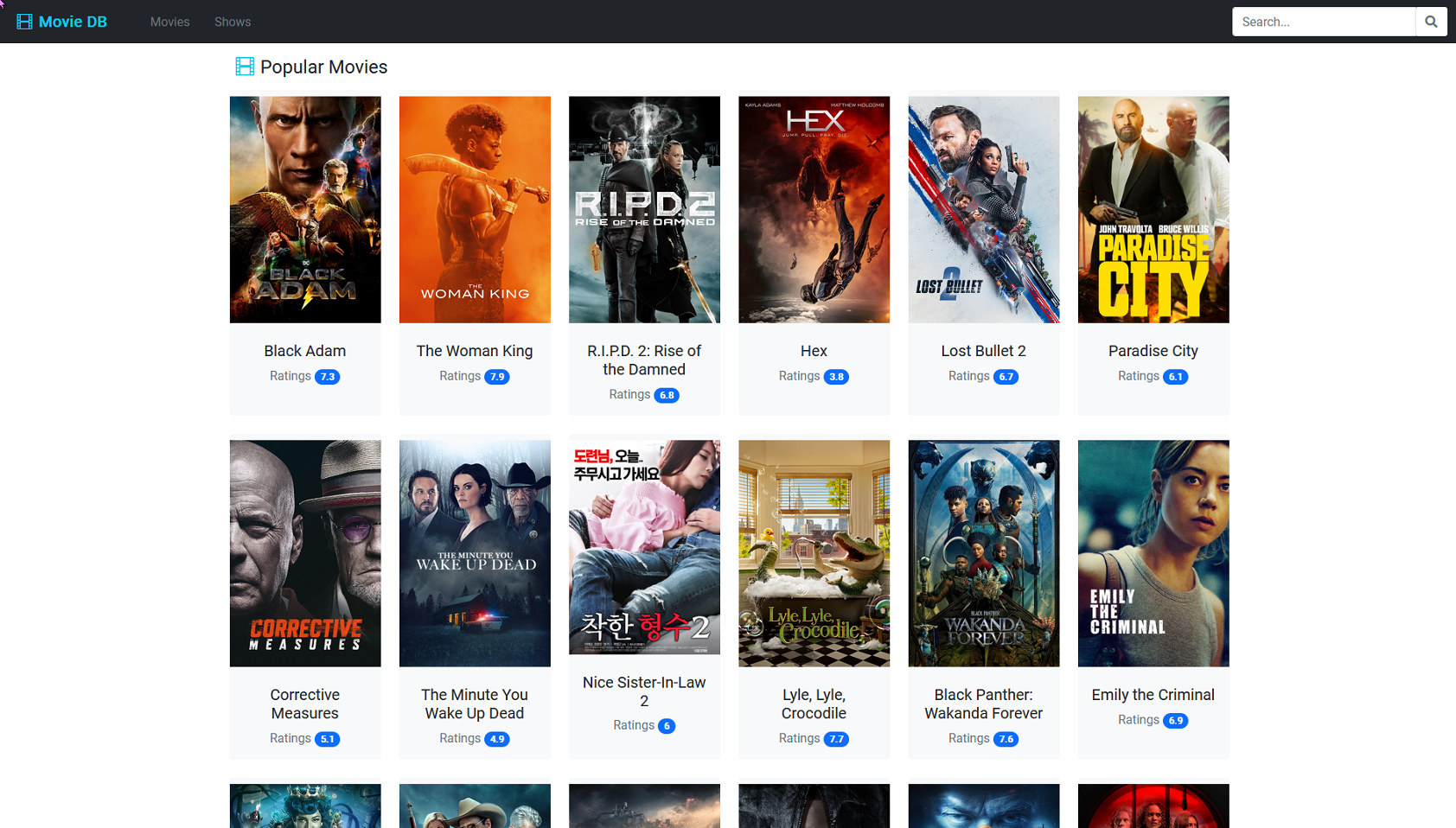Click the Black Panther: Wakanda Forever title
1456x828 pixels.
click(x=984, y=704)
